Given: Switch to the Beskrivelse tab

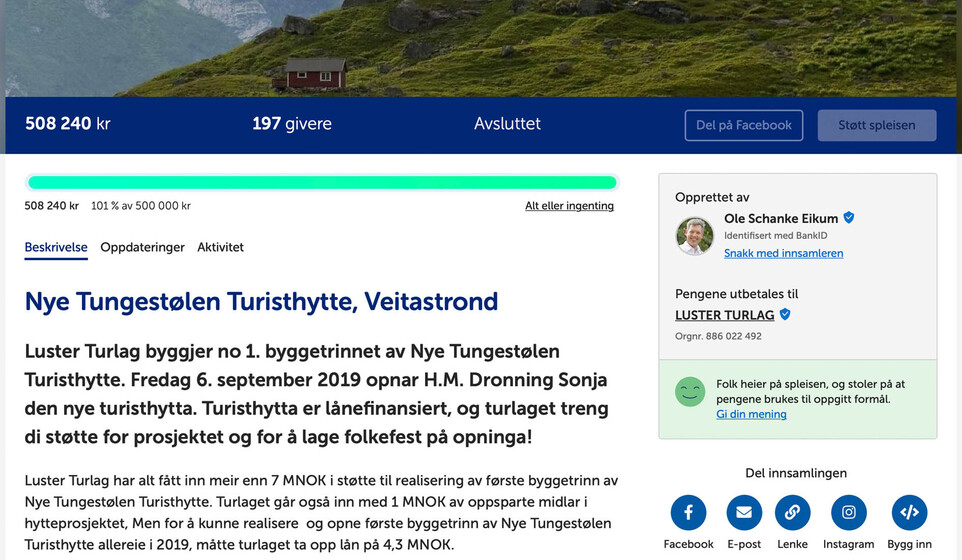Looking at the screenshot, I should pyautogui.click(x=56, y=247).
